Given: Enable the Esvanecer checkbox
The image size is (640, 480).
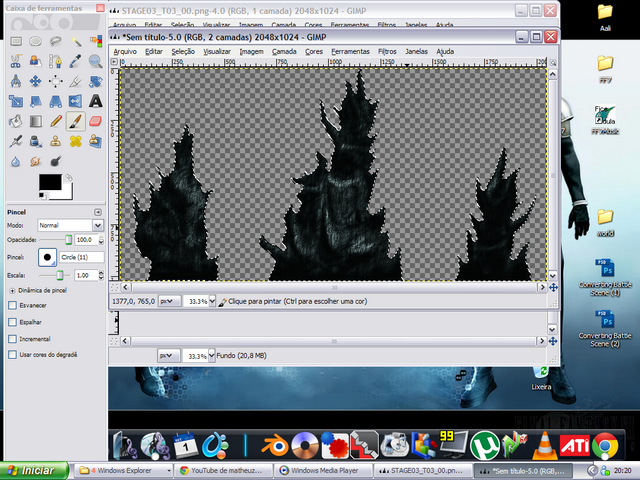Looking at the screenshot, I should pos(13,305).
